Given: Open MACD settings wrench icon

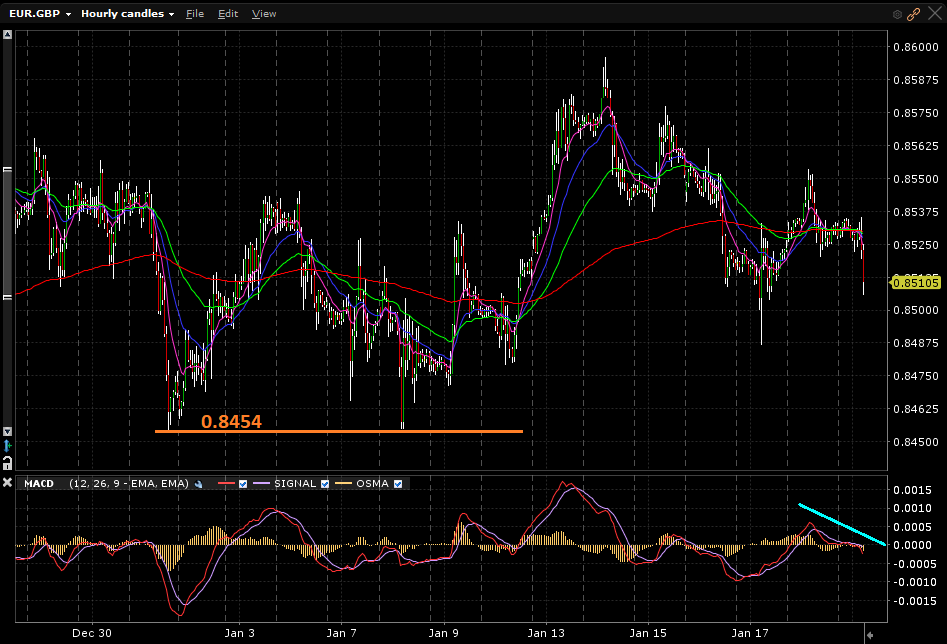Looking at the screenshot, I should [198, 484].
